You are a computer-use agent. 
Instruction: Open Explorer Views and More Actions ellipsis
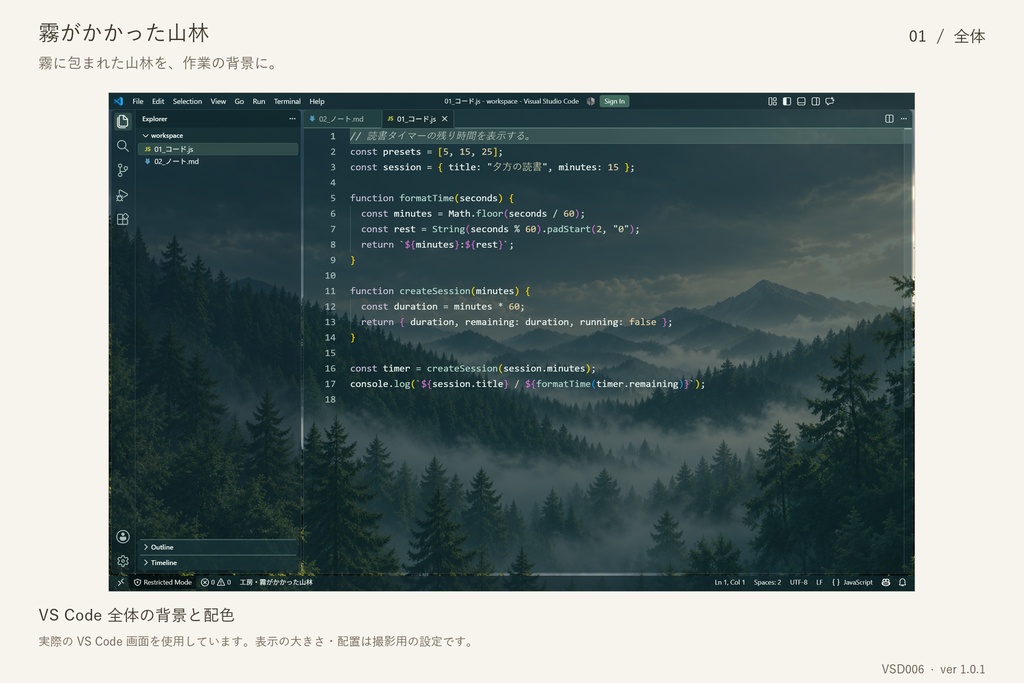pos(292,119)
